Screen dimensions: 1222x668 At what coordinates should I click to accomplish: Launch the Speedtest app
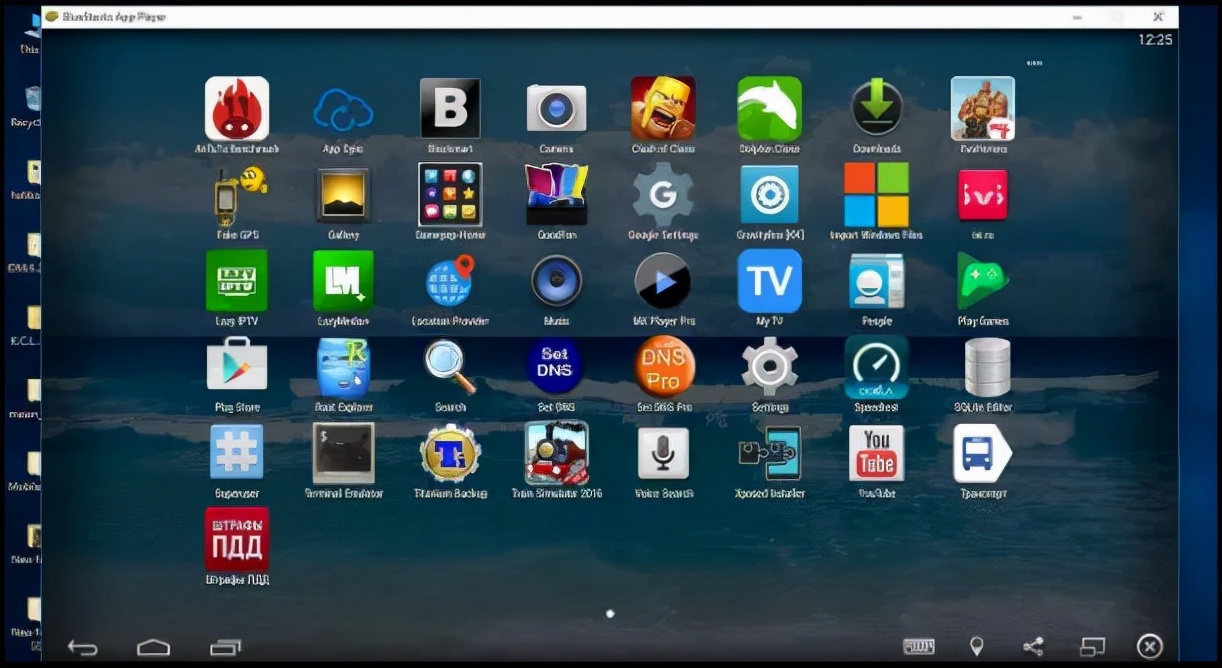pos(877,367)
